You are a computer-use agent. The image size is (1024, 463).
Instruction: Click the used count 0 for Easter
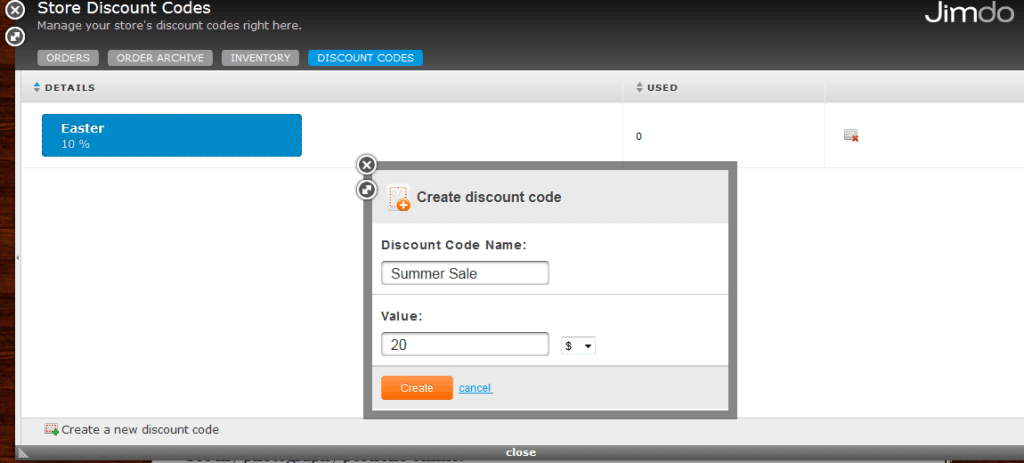[x=639, y=136]
